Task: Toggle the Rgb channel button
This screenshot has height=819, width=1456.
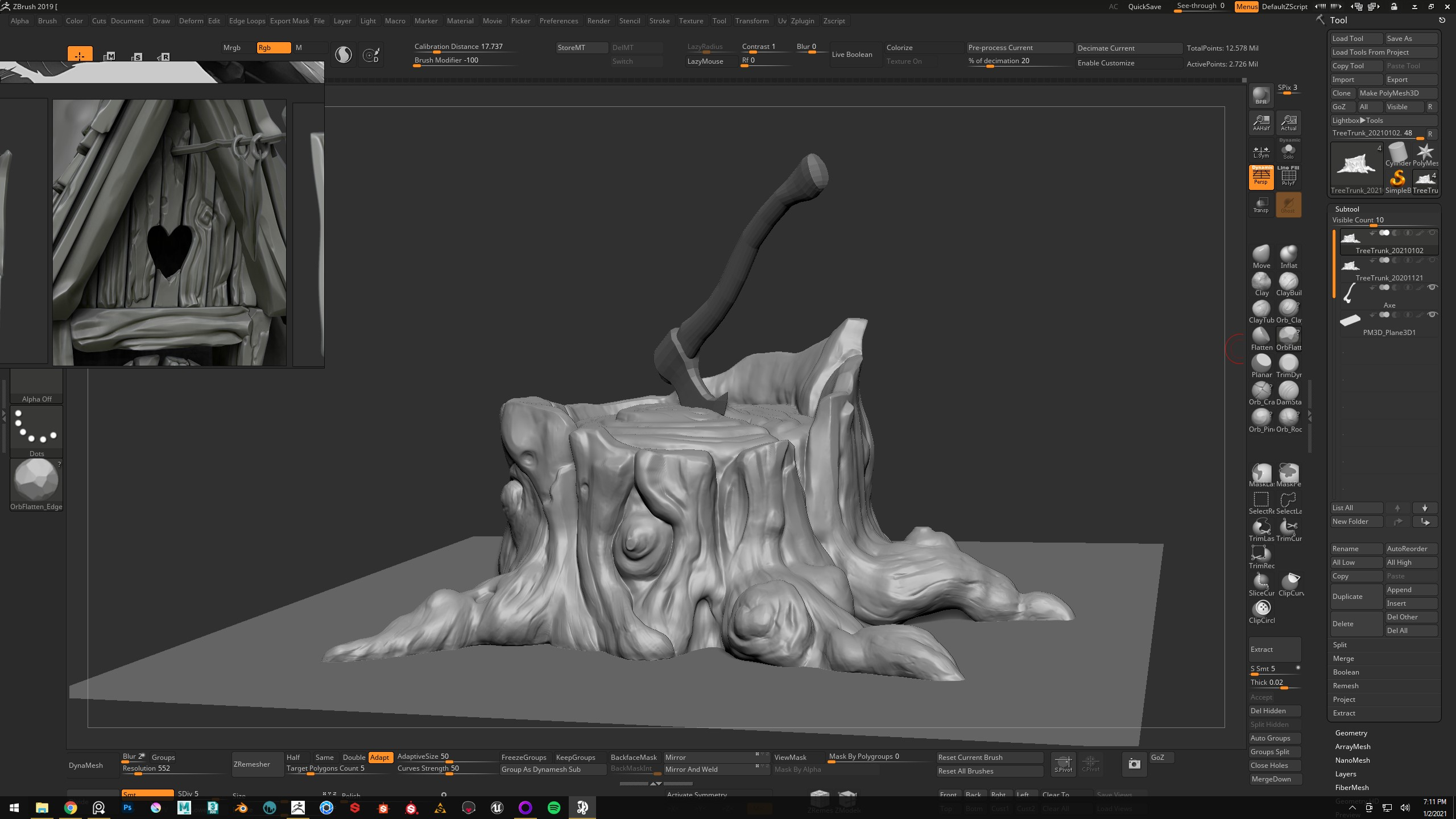Action: pos(274,48)
